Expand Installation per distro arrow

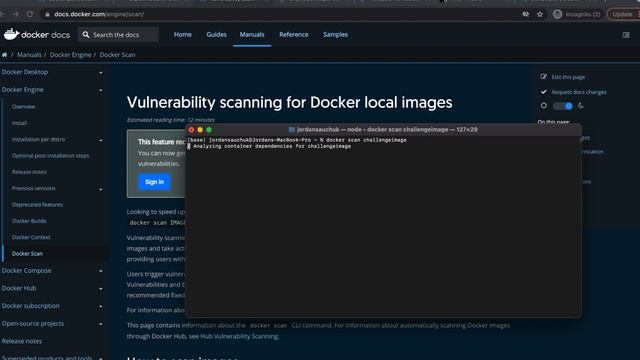pos(101,140)
